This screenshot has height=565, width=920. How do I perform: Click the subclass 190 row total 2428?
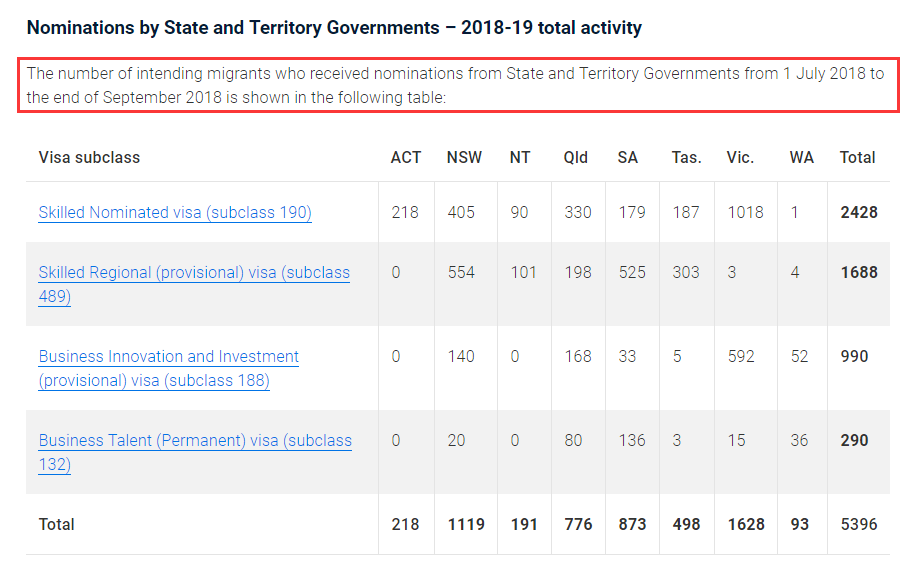point(858,212)
